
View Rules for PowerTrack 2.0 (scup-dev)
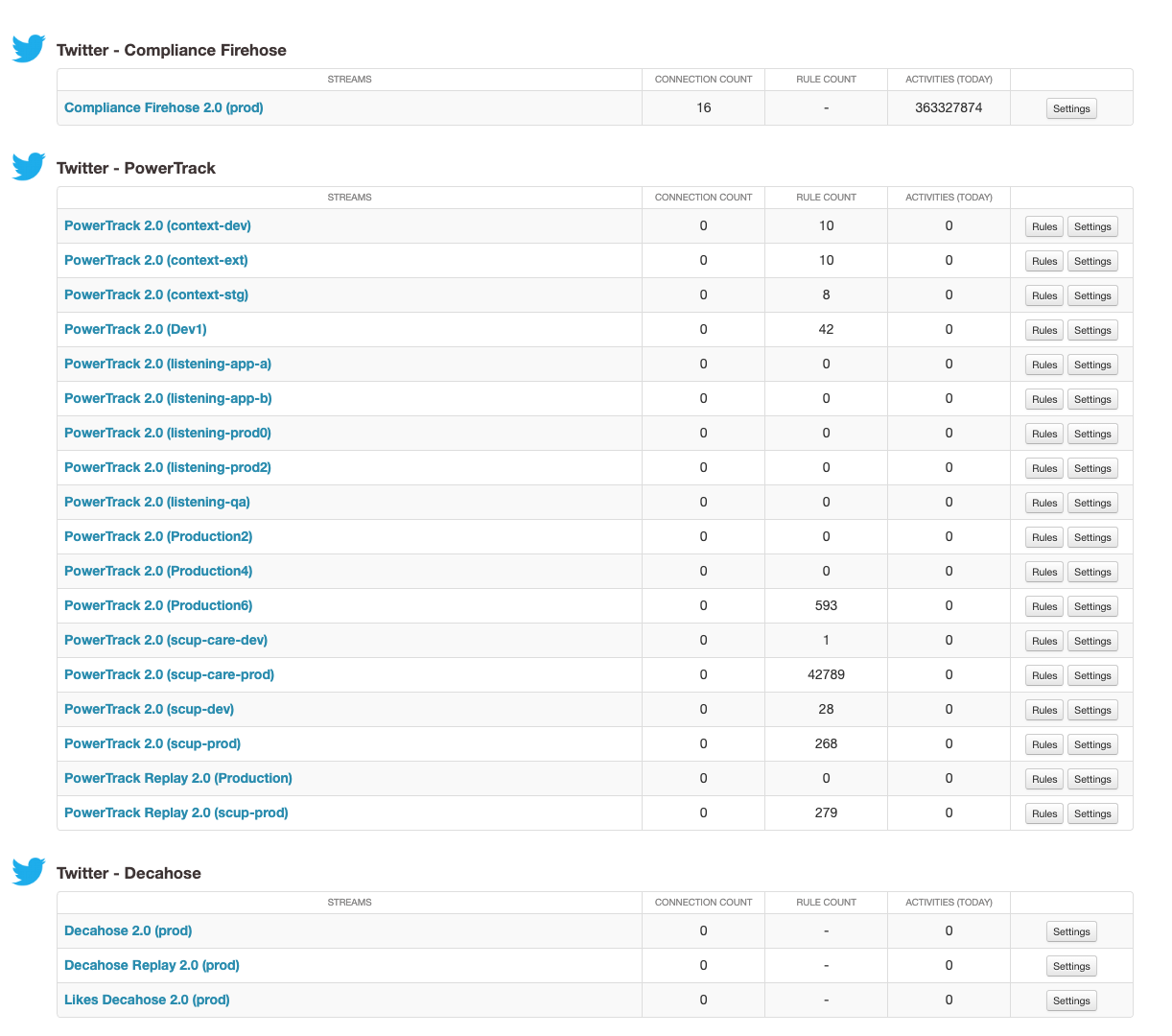pyautogui.click(x=1044, y=710)
